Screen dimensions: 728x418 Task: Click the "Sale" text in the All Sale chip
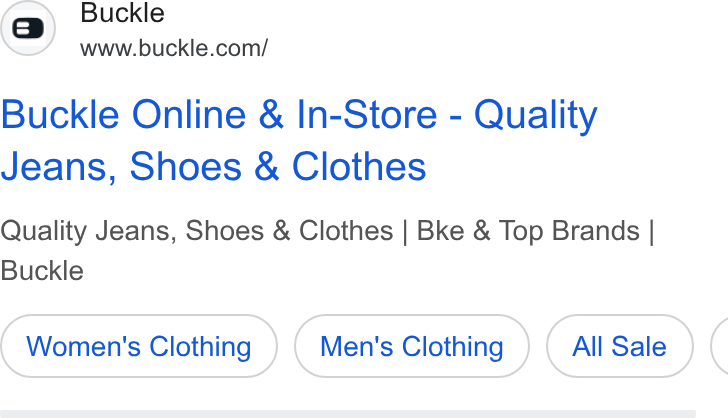click(x=639, y=346)
